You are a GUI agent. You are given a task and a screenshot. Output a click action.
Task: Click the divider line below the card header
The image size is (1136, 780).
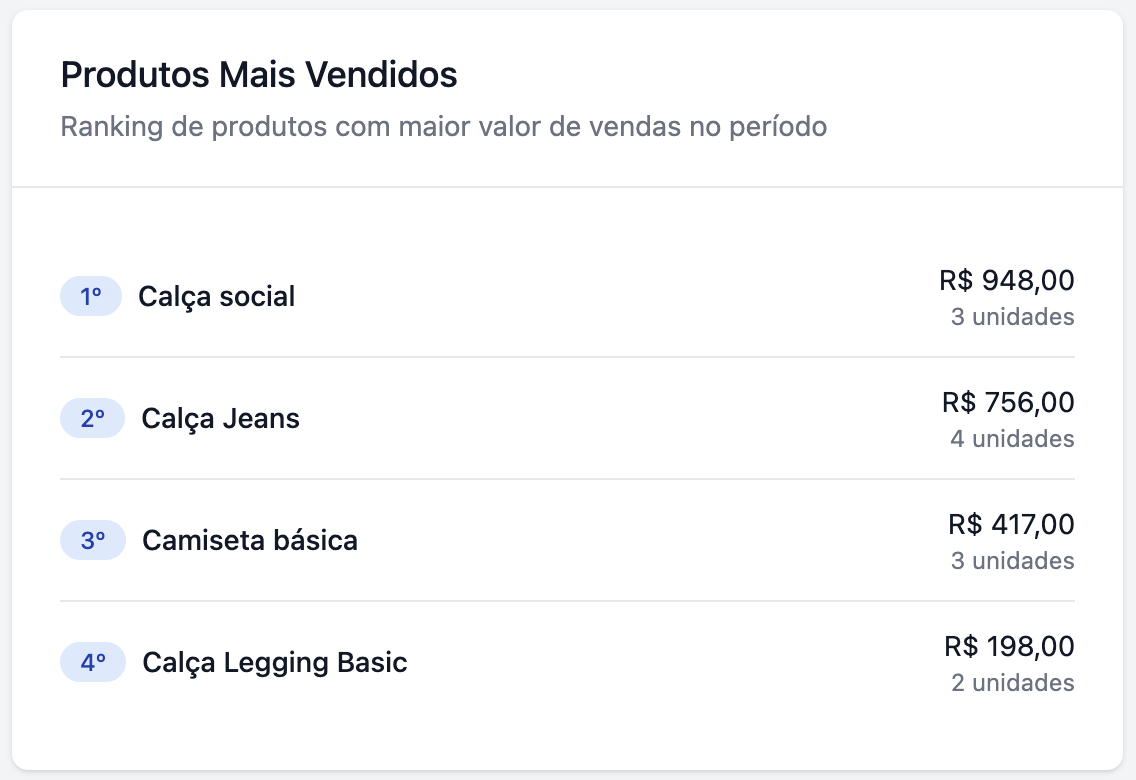pyautogui.click(x=568, y=187)
